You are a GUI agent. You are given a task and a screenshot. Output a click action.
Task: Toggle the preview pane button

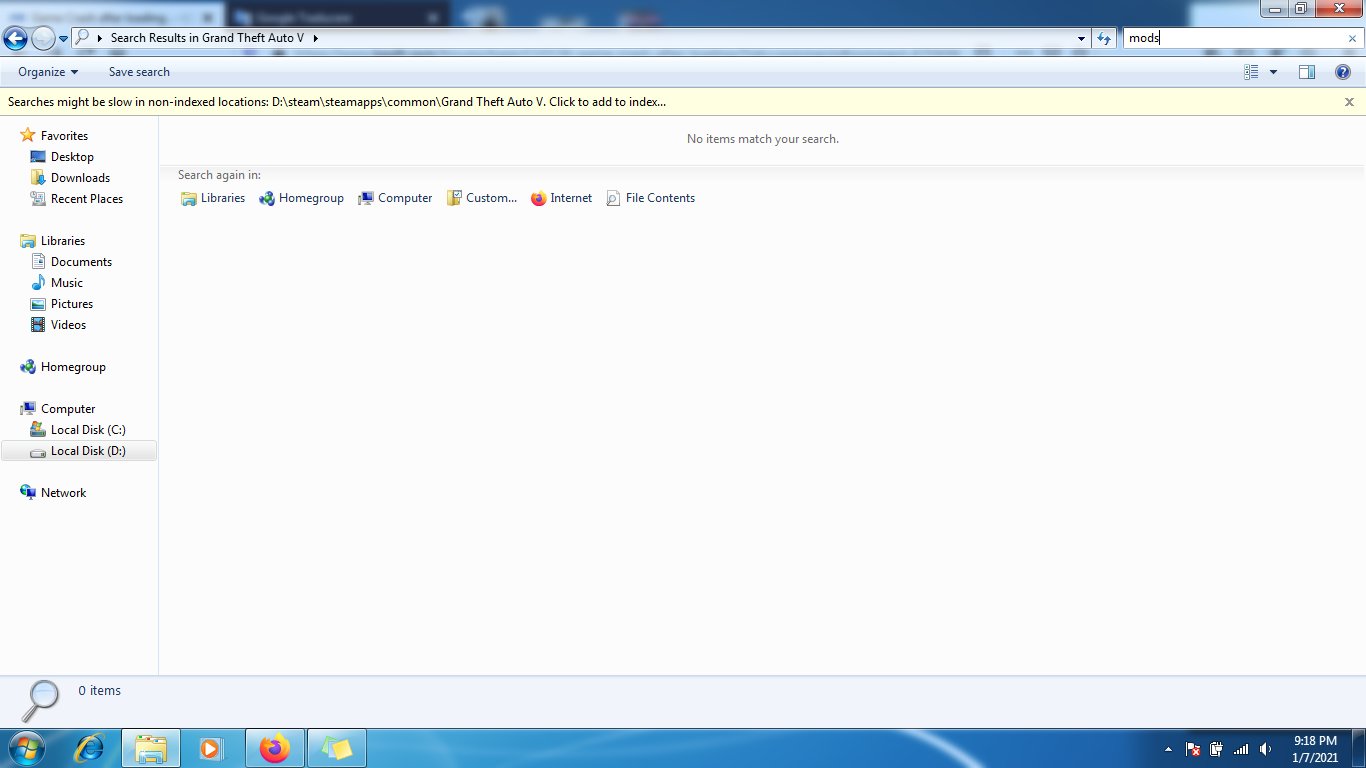pyautogui.click(x=1307, y=72)
